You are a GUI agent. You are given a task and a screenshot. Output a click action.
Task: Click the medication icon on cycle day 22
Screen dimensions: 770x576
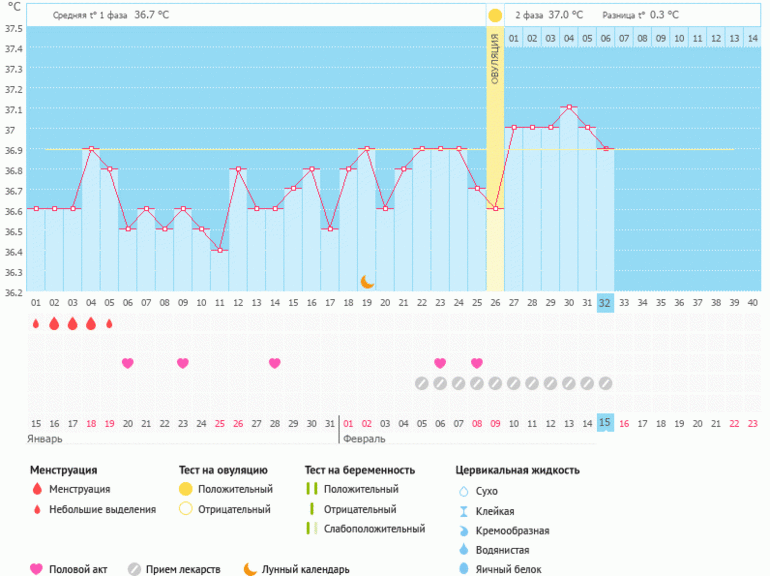tap(422, 383)
